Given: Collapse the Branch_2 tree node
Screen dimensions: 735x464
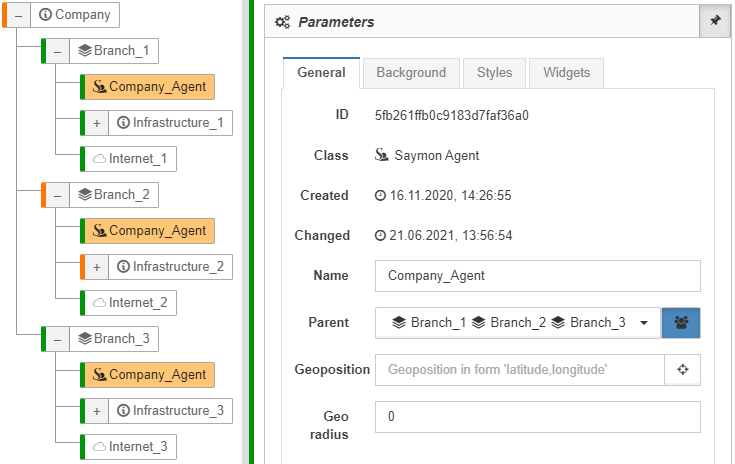Looking at the screenshot, I should pos(57,195).
